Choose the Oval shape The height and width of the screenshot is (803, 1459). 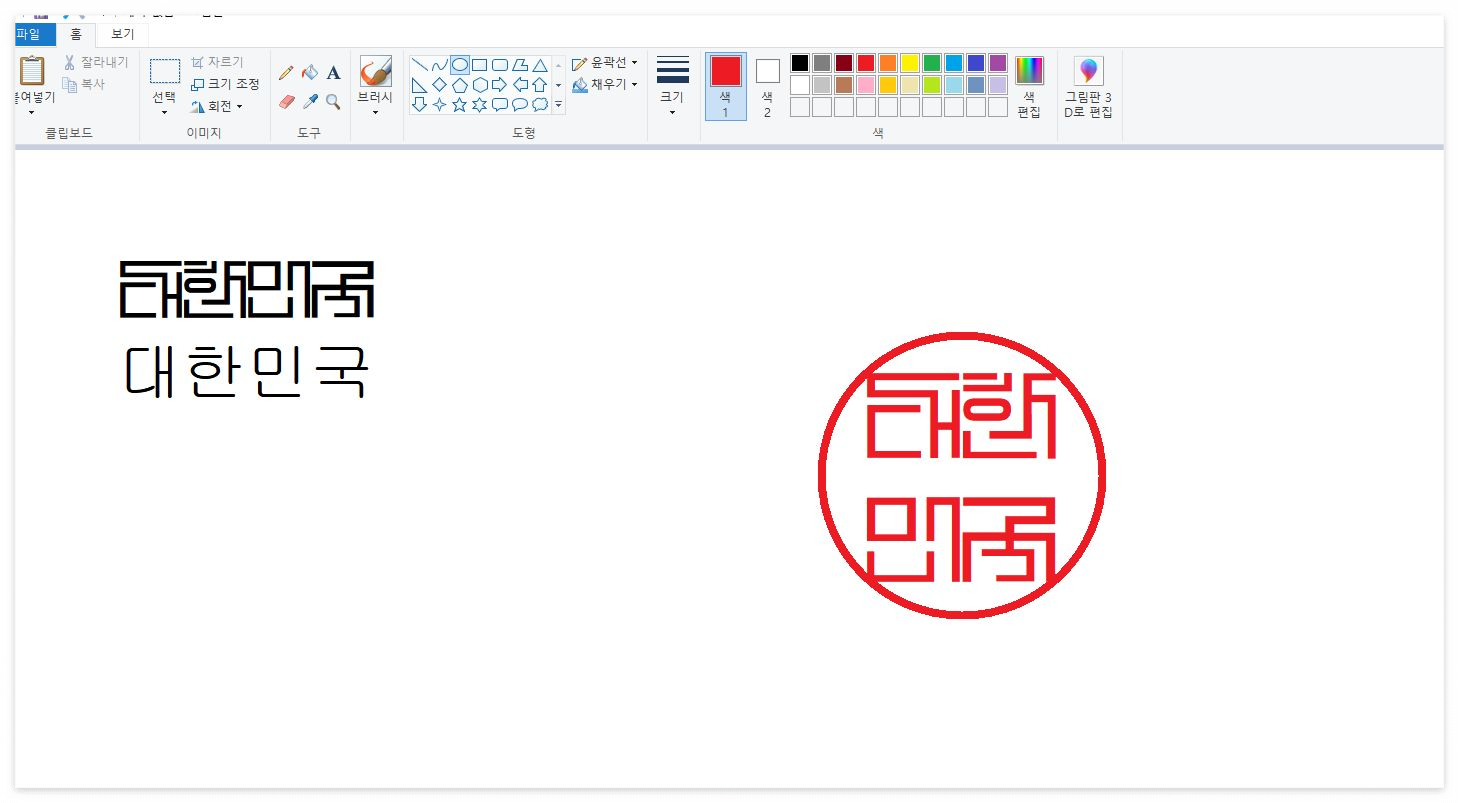[459, 65]
